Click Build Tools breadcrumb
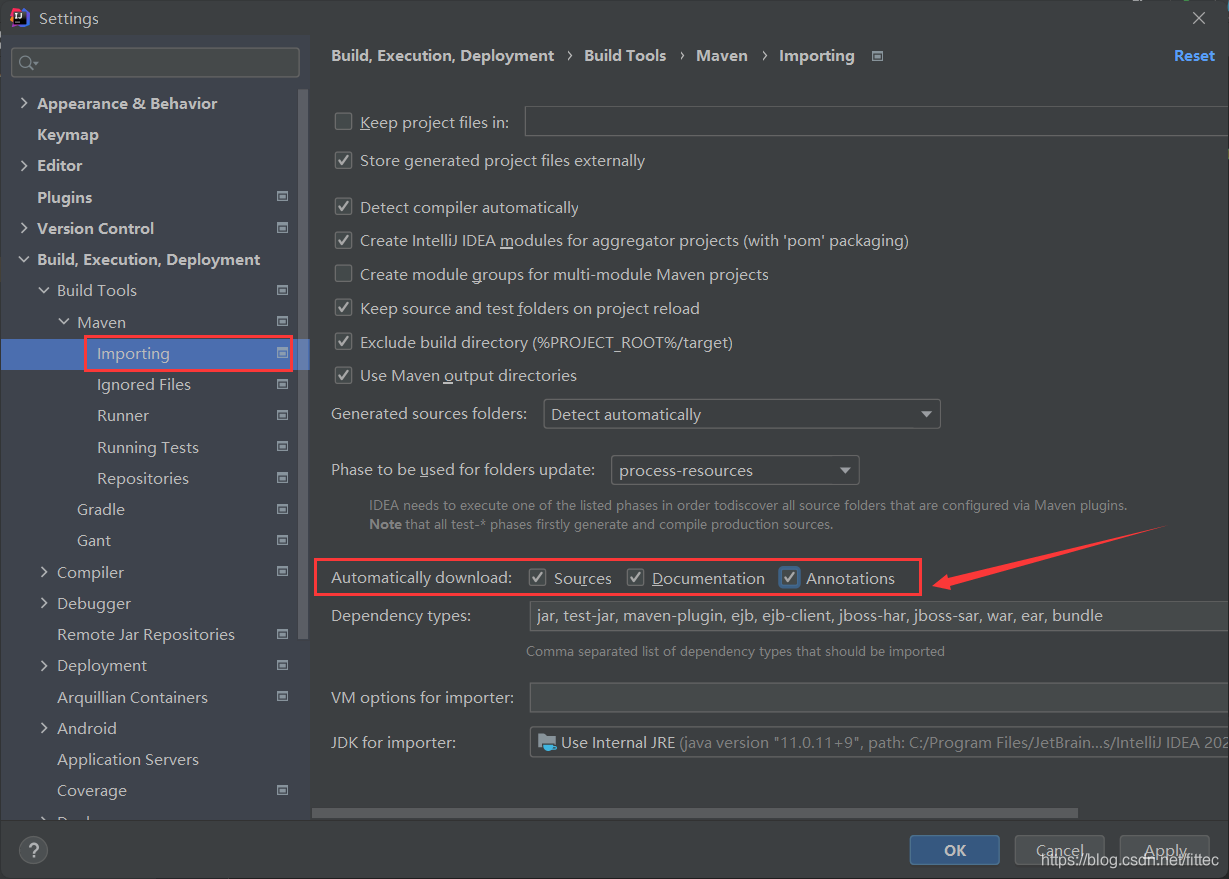 pos(625,56)
